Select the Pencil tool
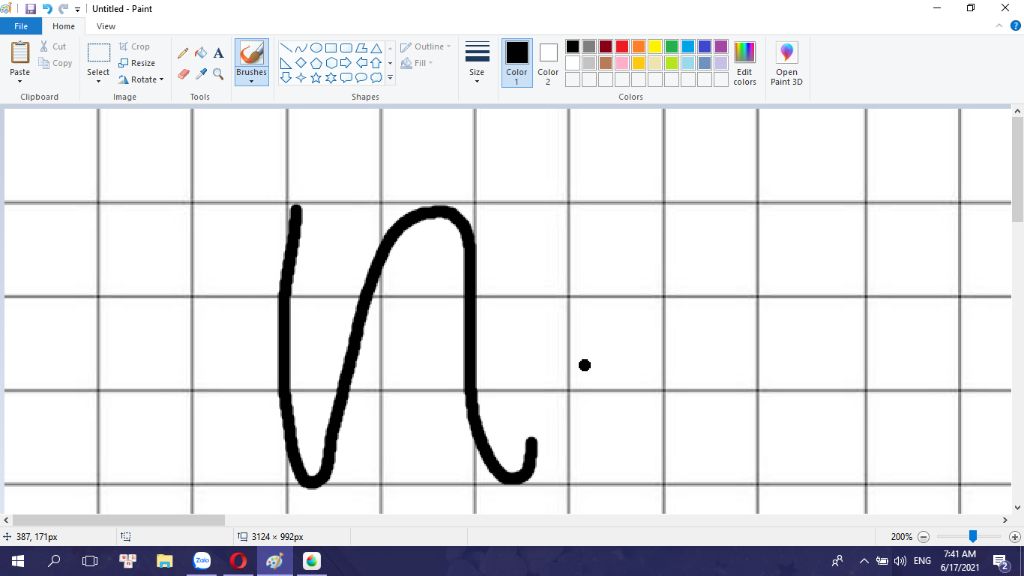The height and width of the screenshot is (576, 1024). (x=183, y=54)
